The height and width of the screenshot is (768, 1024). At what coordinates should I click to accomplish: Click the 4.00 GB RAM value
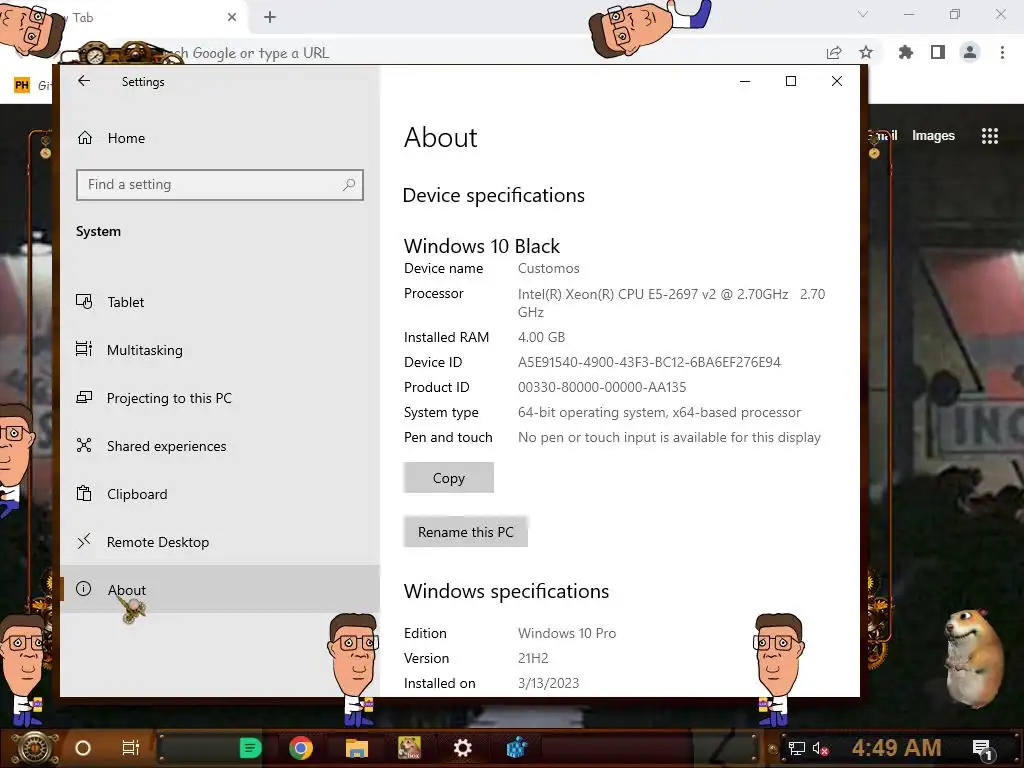(541, 337)
